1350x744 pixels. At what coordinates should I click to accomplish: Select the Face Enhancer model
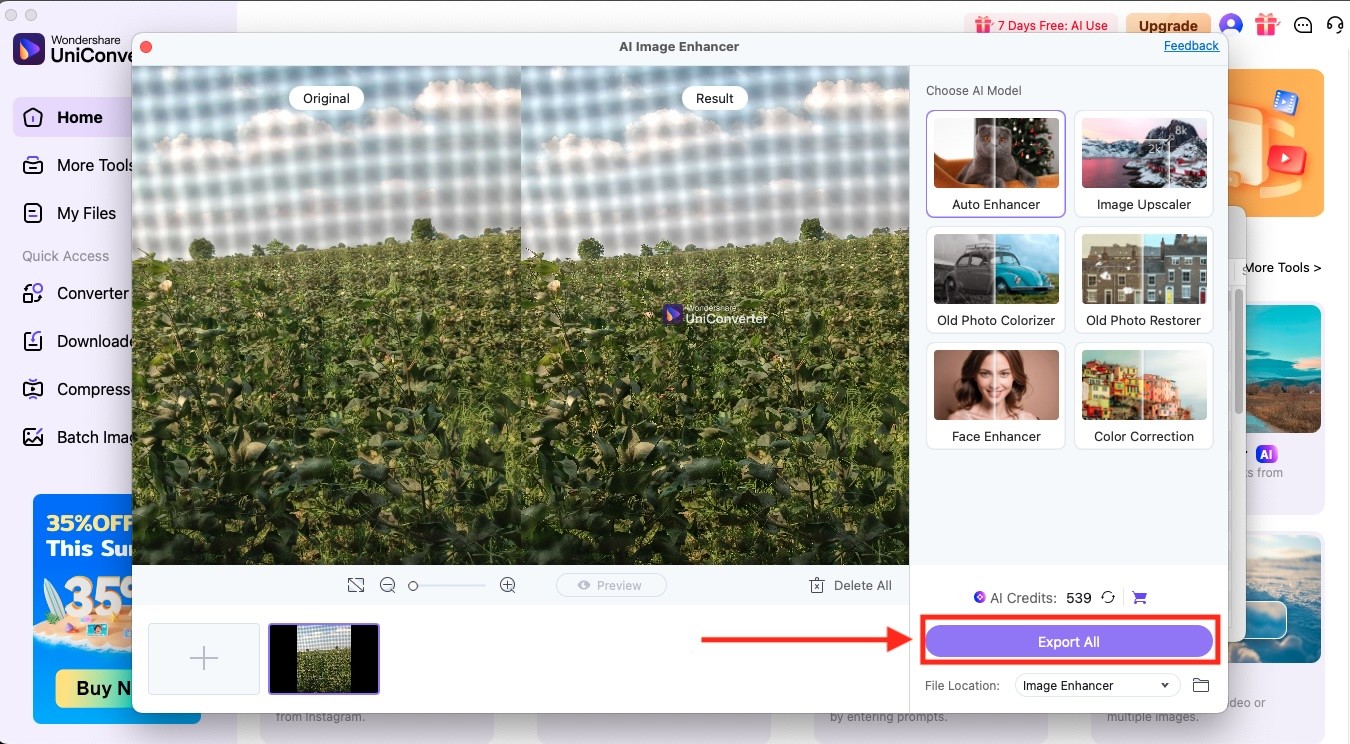(x=996, y=396)
